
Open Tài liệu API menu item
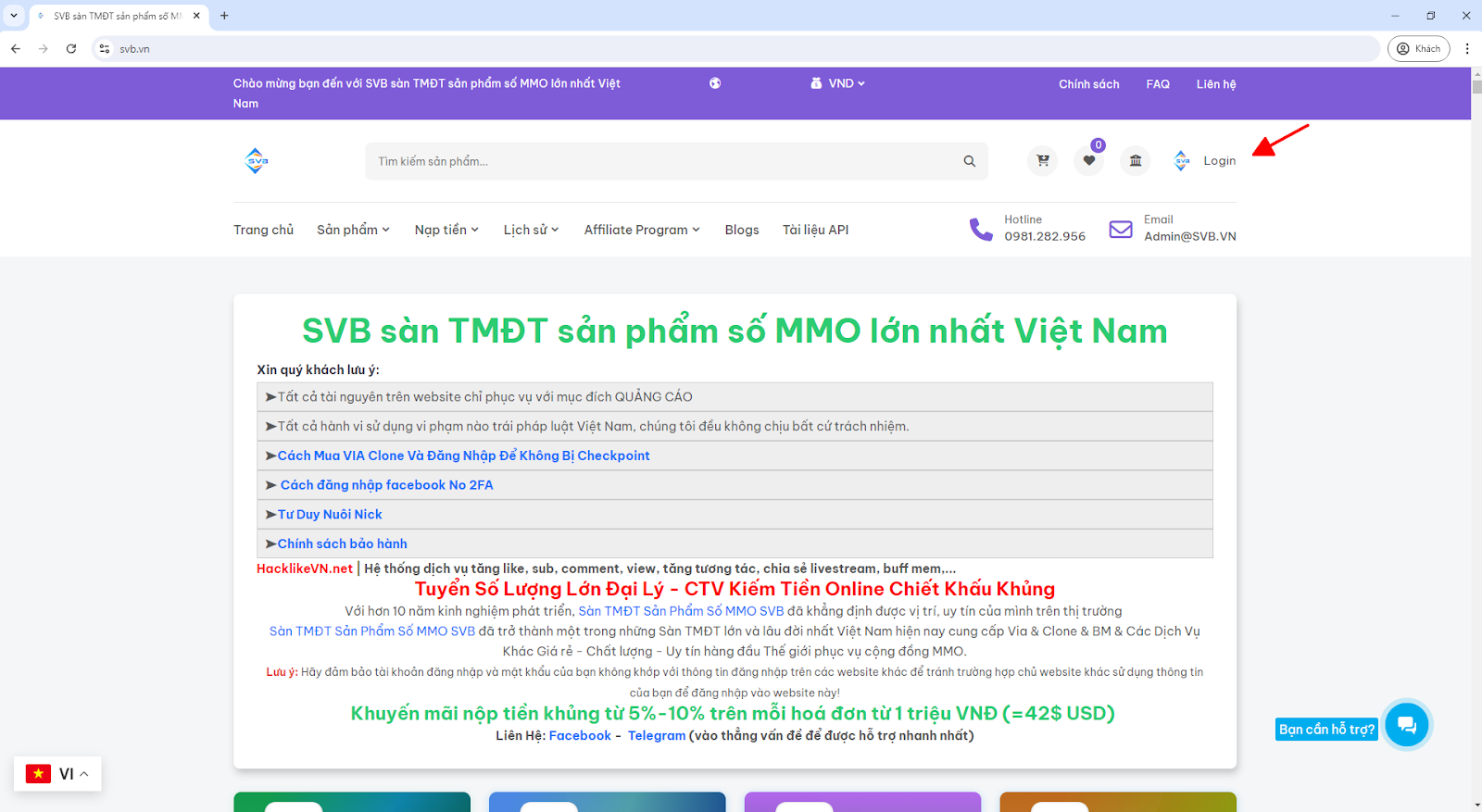tap(815, 230)
